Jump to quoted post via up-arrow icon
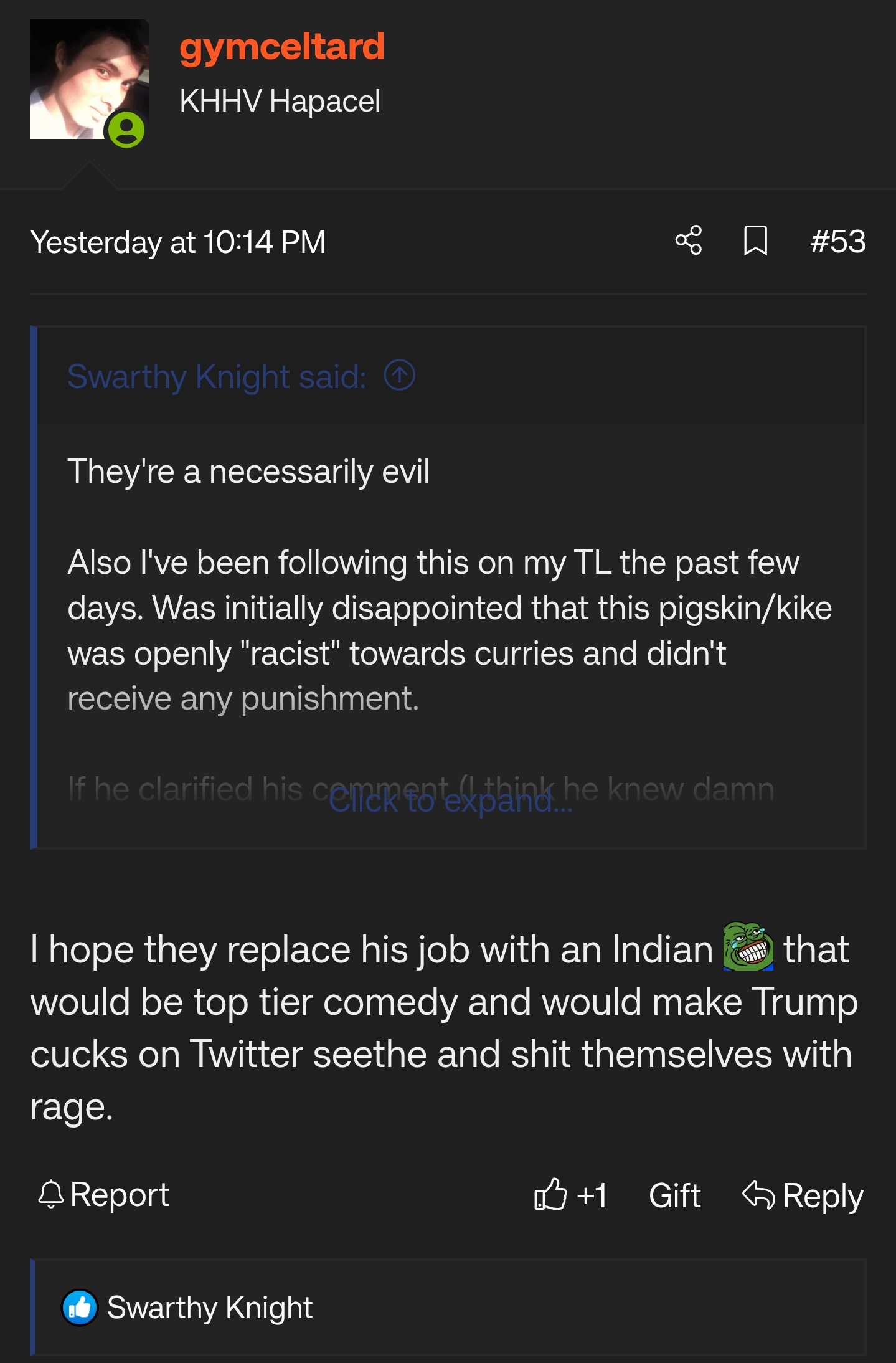Image resolution: width=896 pixels, height=1363 pixels. tap(400, 376)
